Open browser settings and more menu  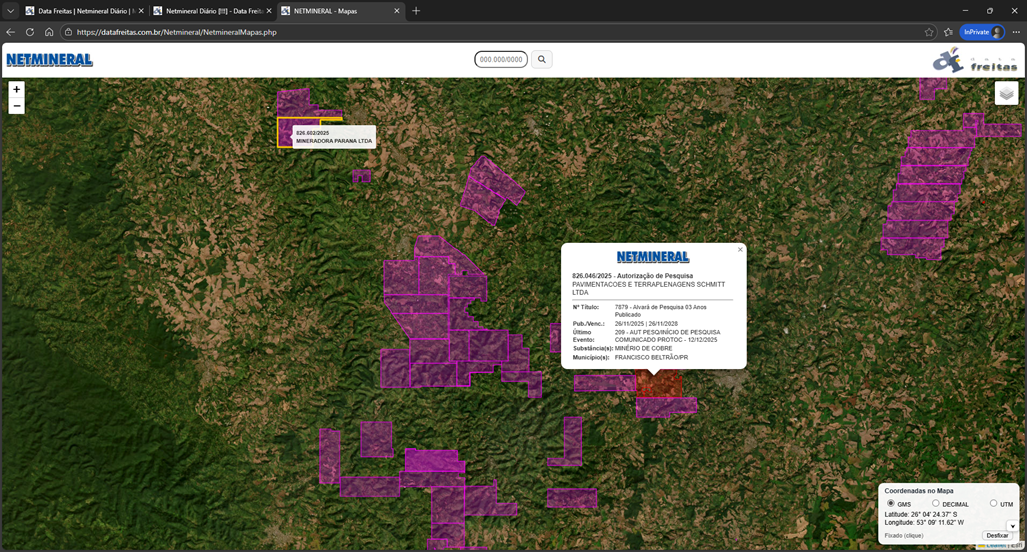pyautogui.click(x=1016, y=32)
